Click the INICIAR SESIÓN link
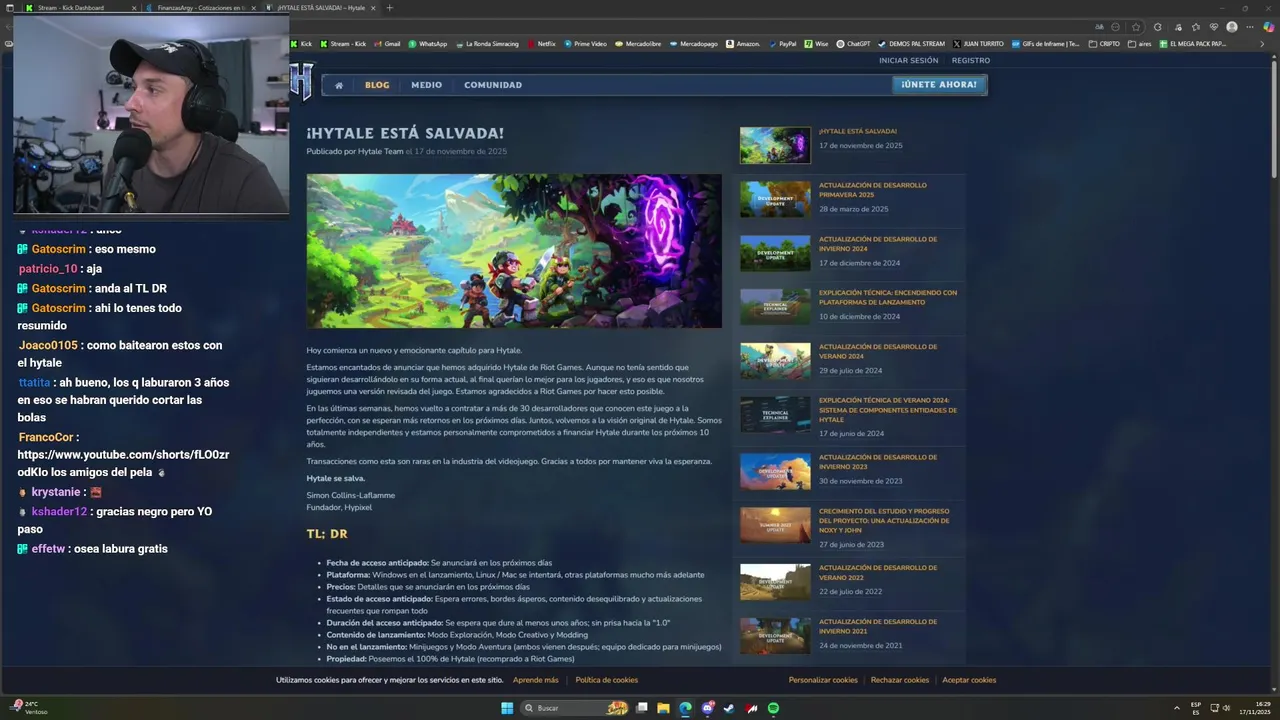This screenshot has width=1280, height=720. (909, 60)
